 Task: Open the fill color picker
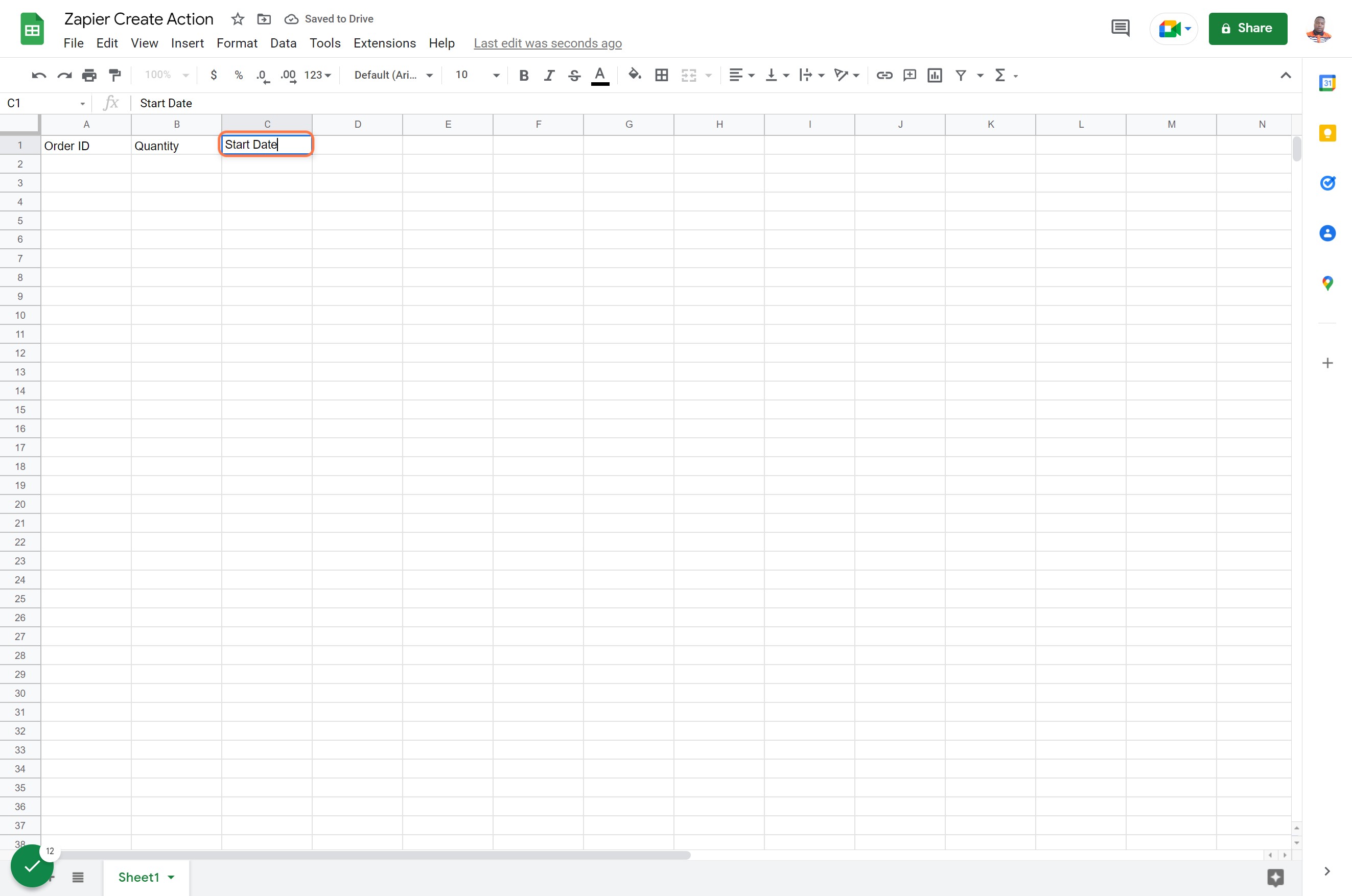635,74
